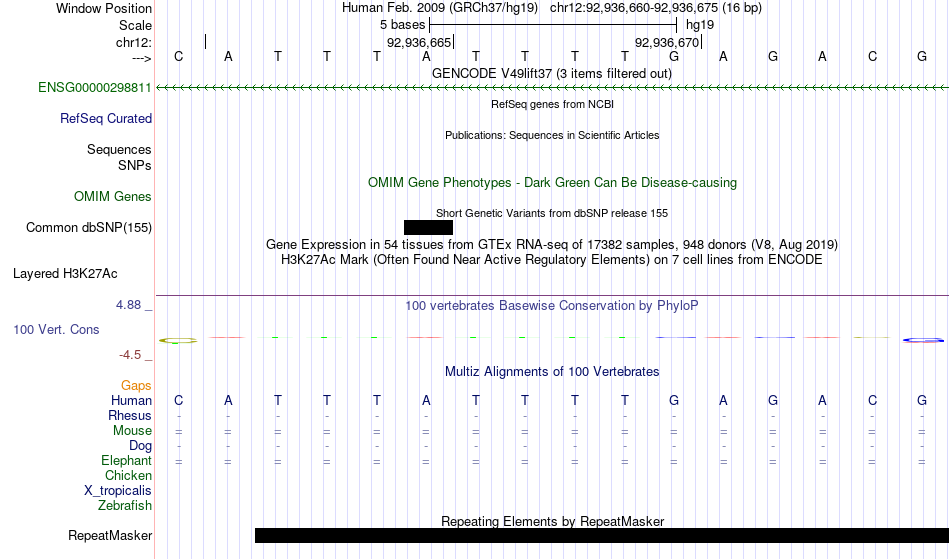
Task: Select the X_tropicalis alignment row label
Action: click(118, 491)
